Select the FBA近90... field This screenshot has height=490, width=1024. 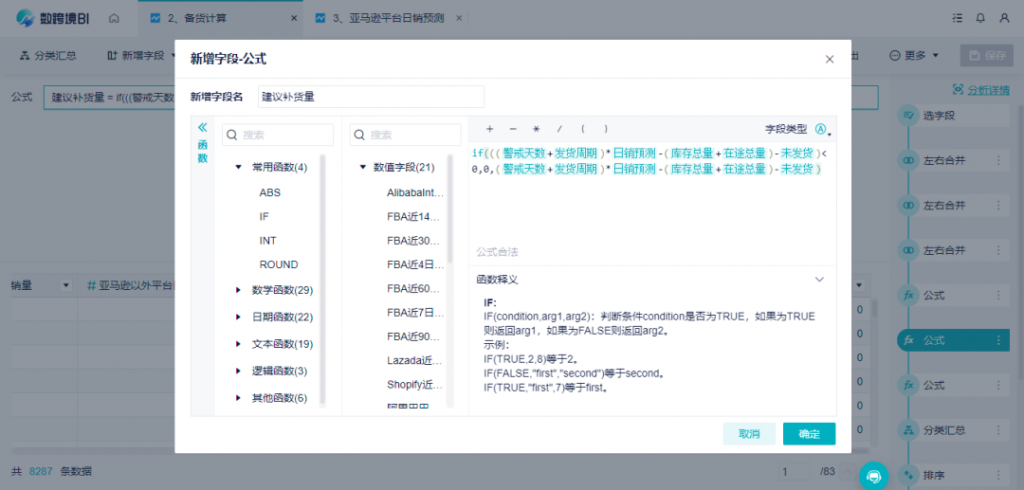tap(413, 336)
